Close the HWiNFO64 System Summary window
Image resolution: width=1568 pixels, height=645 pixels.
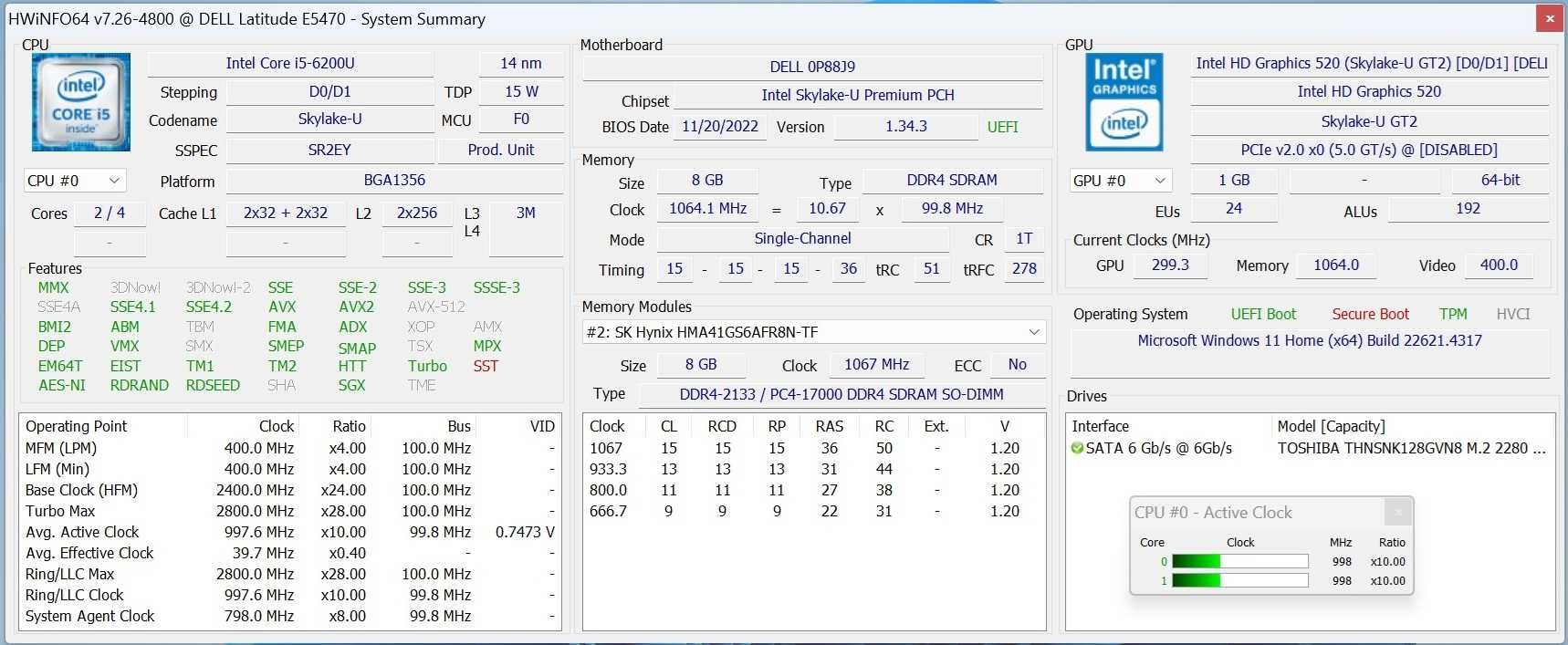pos(1549,18)
